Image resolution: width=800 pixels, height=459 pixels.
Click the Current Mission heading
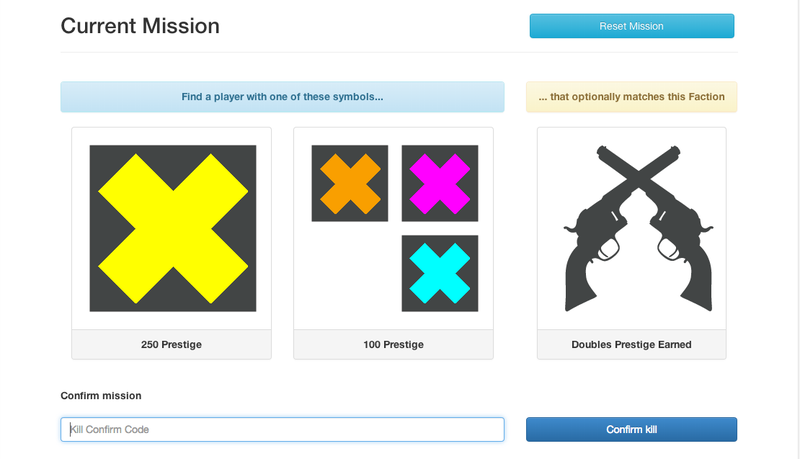[x=140, y=26]
